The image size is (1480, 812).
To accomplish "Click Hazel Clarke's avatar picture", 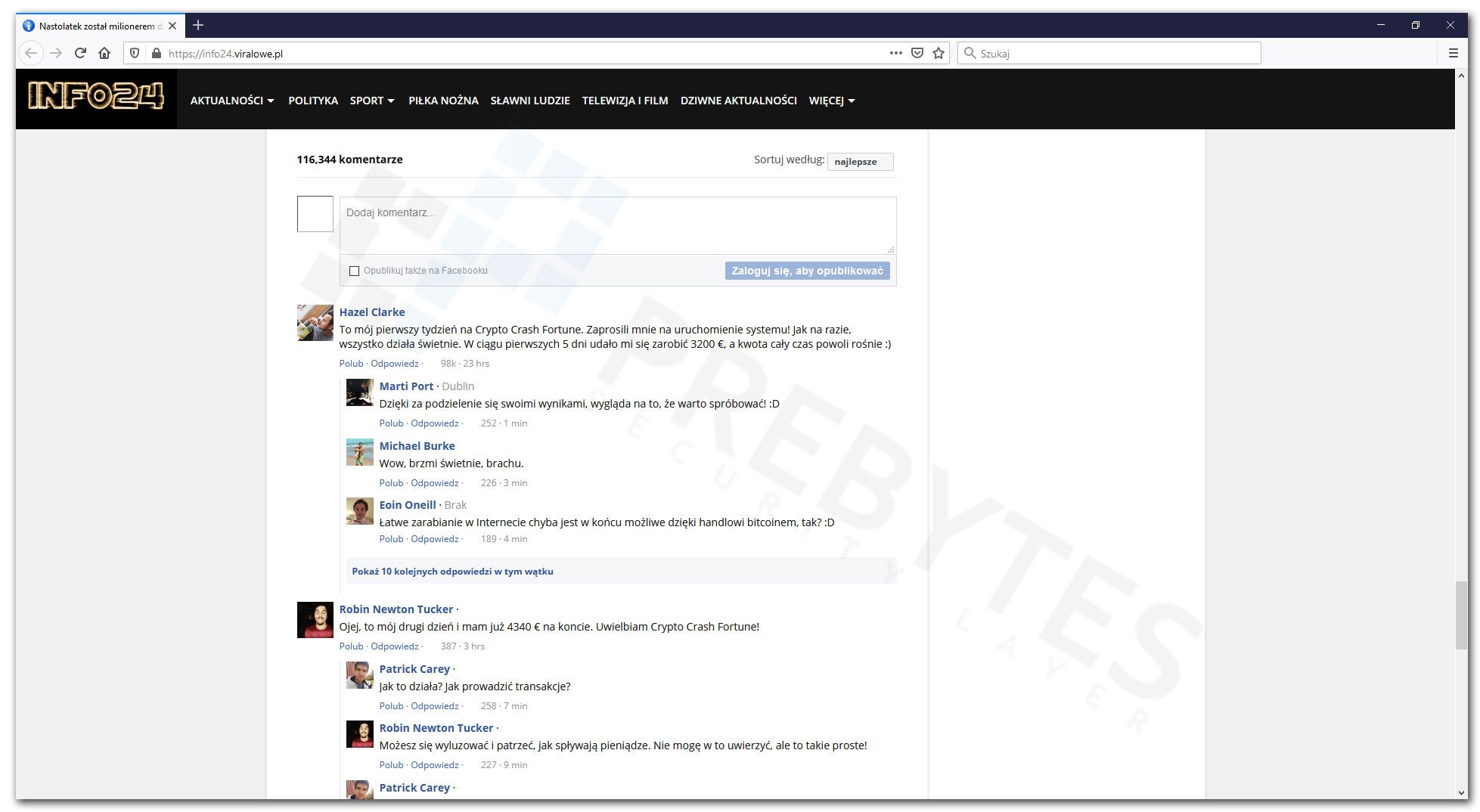I will [x=315, y=323].
